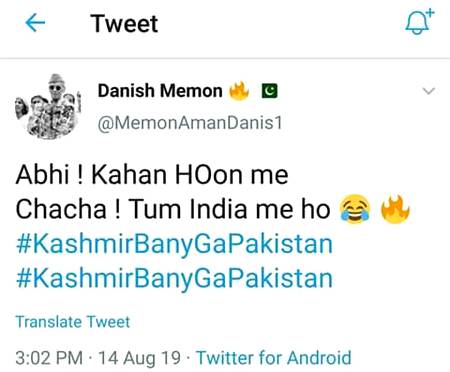Click the Pakistan flag emoji in the display name
Screen dimensions: 450x372
pos(269,91)
